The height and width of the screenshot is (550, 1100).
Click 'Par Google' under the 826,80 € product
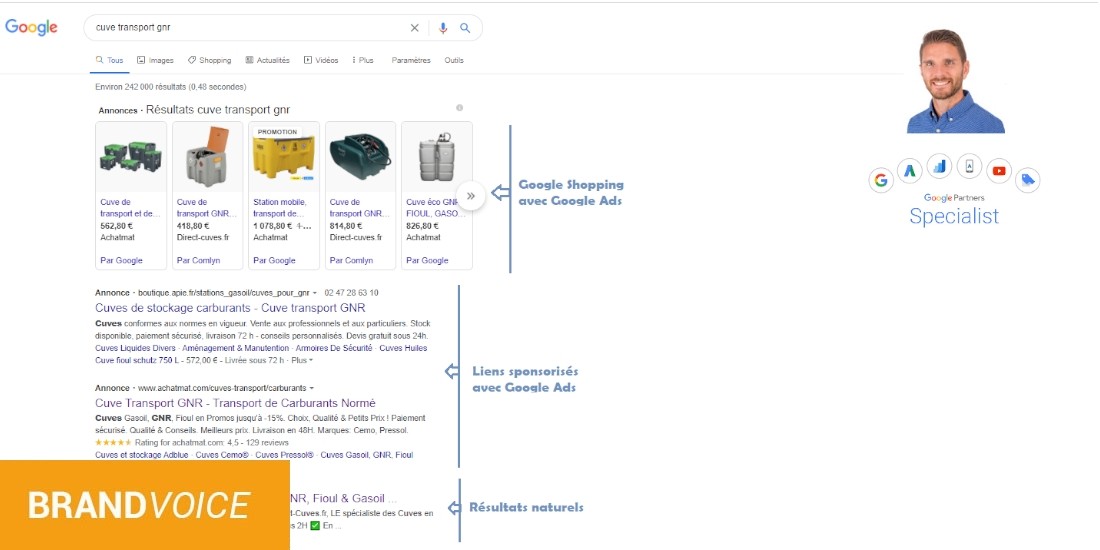coord(427,260)
